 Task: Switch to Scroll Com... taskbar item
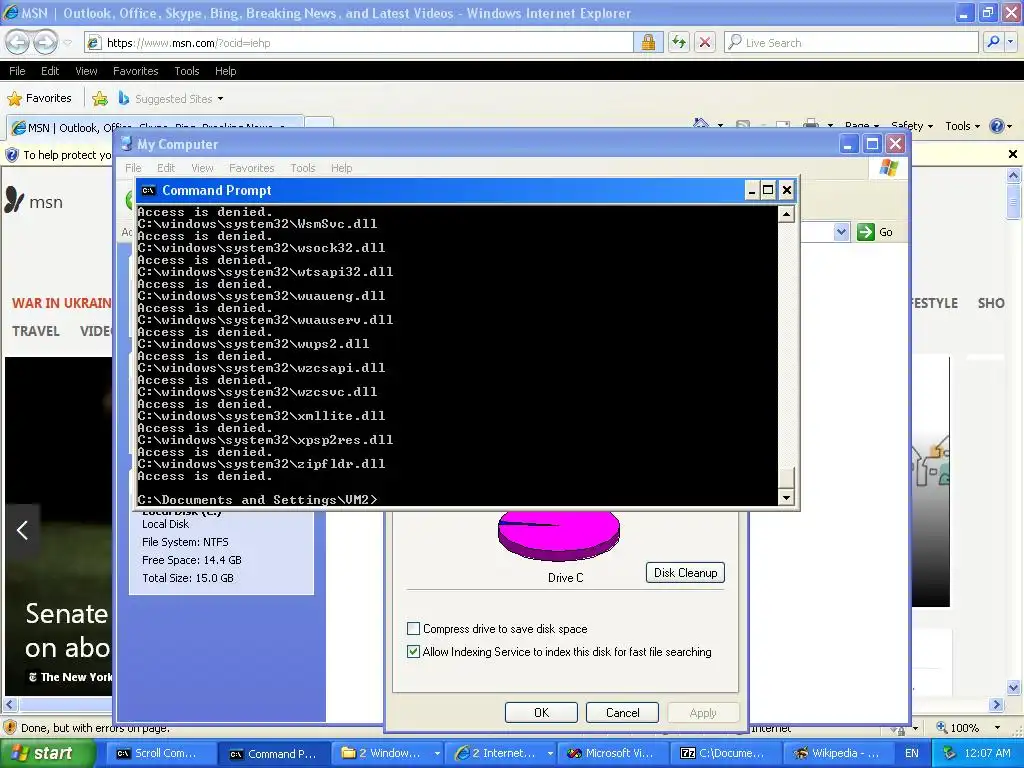(160, 753)
